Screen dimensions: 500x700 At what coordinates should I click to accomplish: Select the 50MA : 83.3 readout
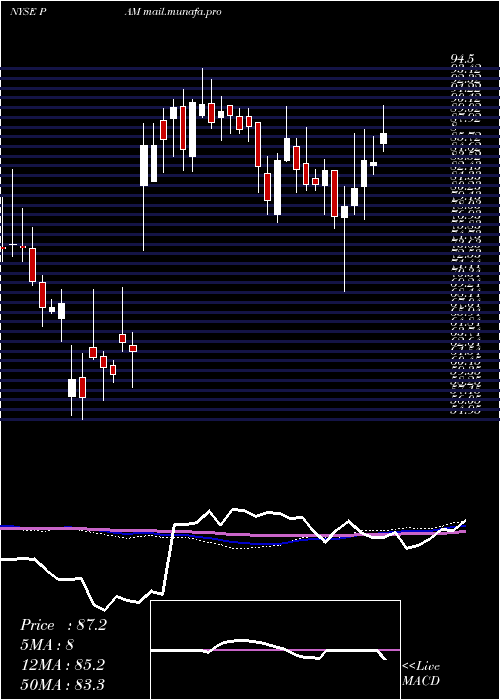(62, 684)
